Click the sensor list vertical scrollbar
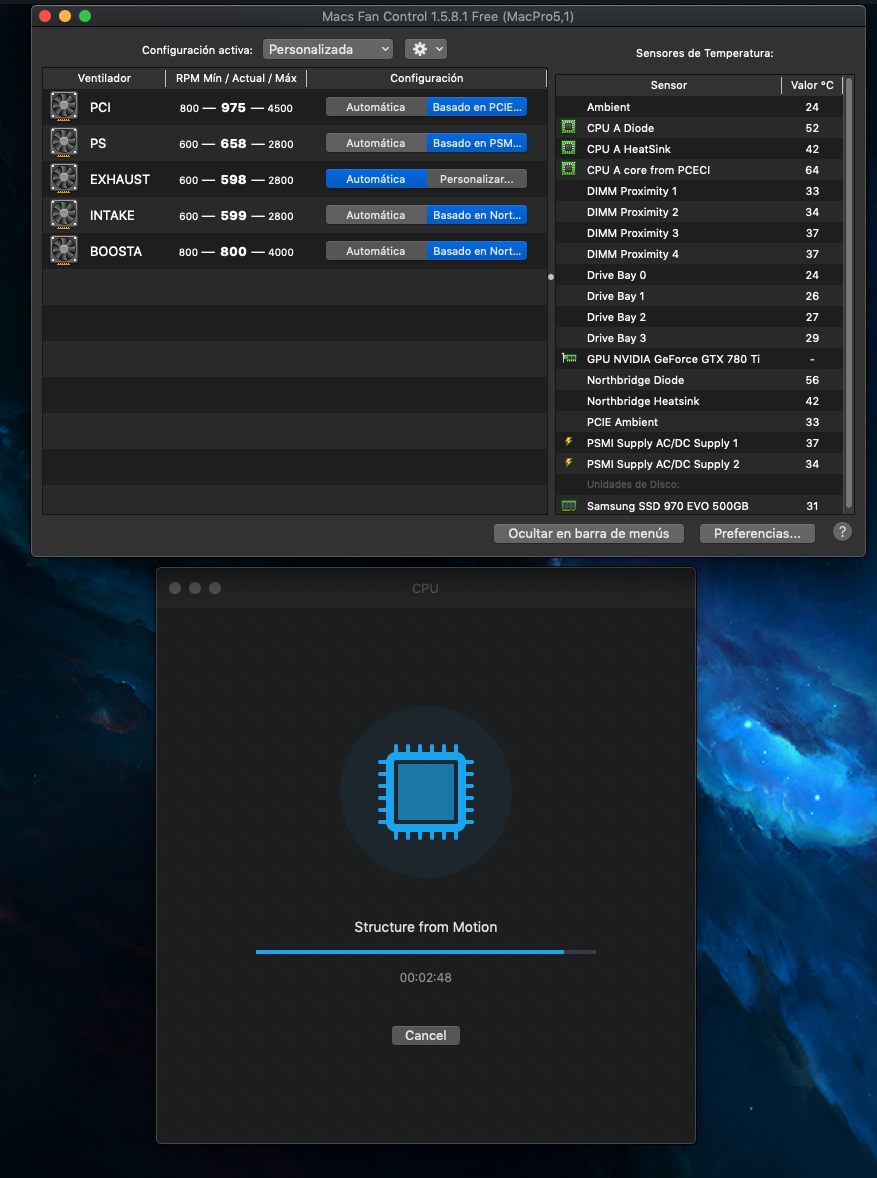The image size is (877, 1178). click(x=849, y=292)
